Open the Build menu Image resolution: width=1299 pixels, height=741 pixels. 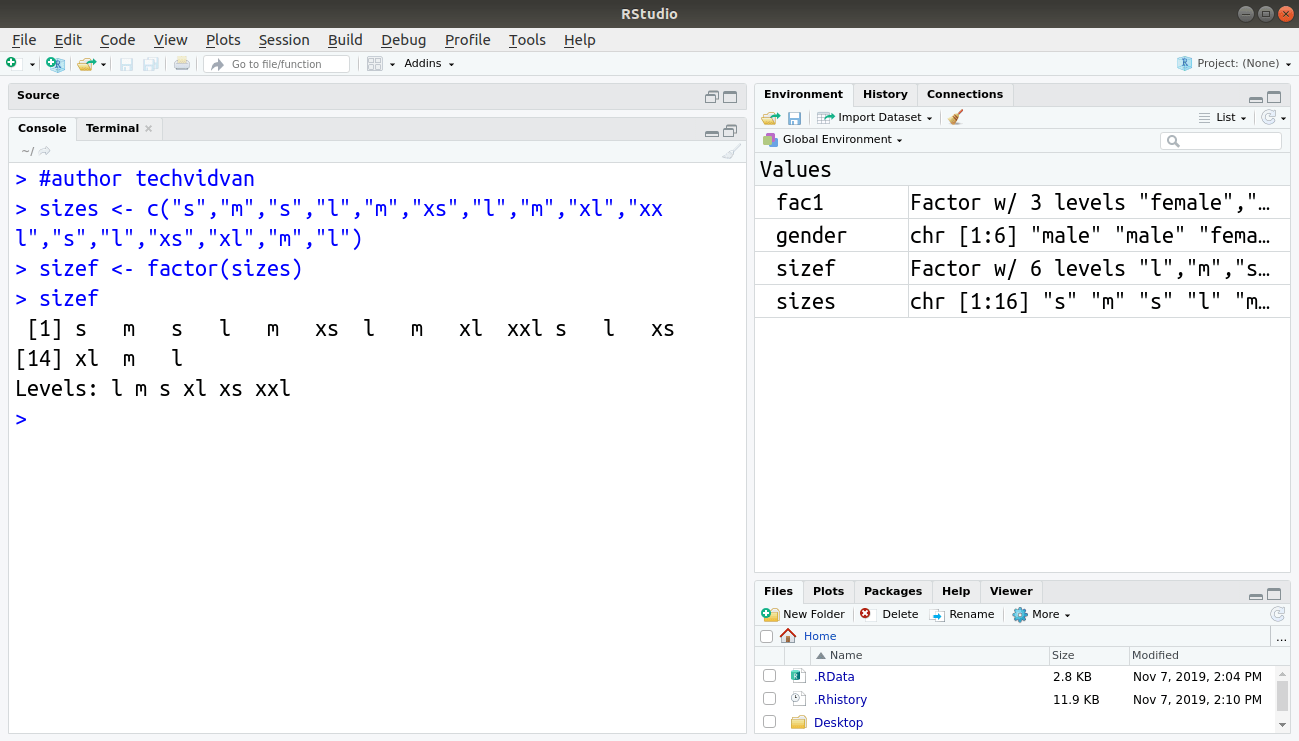(345, 40)
